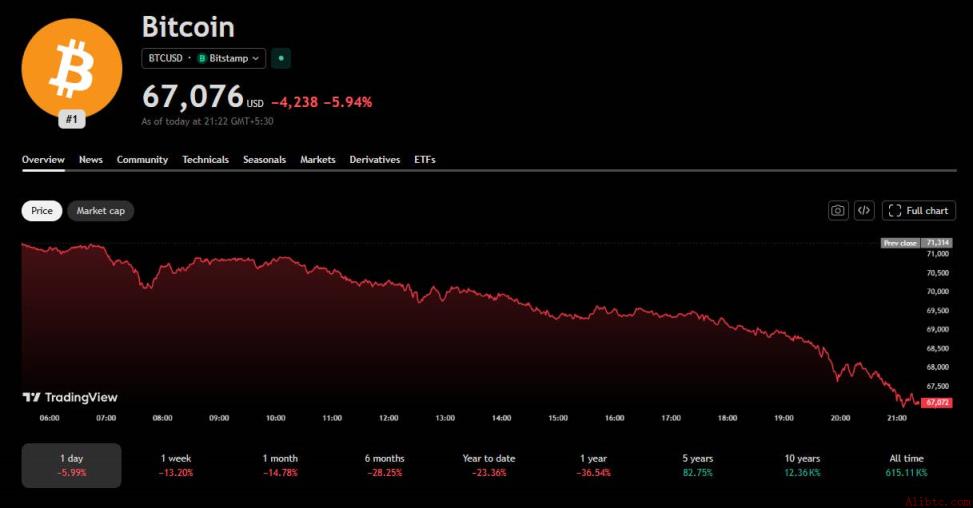The height and width of the screenshot is (508, 973).
Task: Open the Technicals tab
Action: tap(205, 159)
